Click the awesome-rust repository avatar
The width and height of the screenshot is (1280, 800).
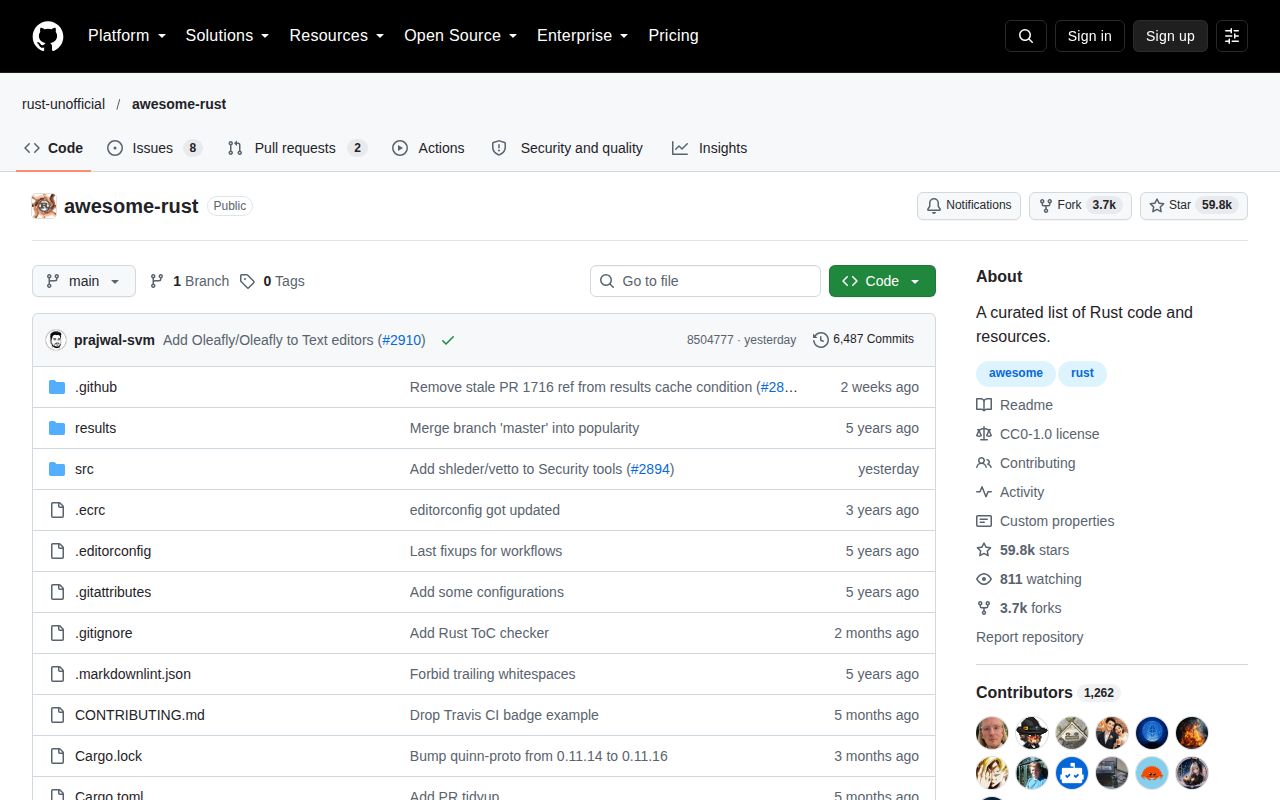(x=44, y=206)
